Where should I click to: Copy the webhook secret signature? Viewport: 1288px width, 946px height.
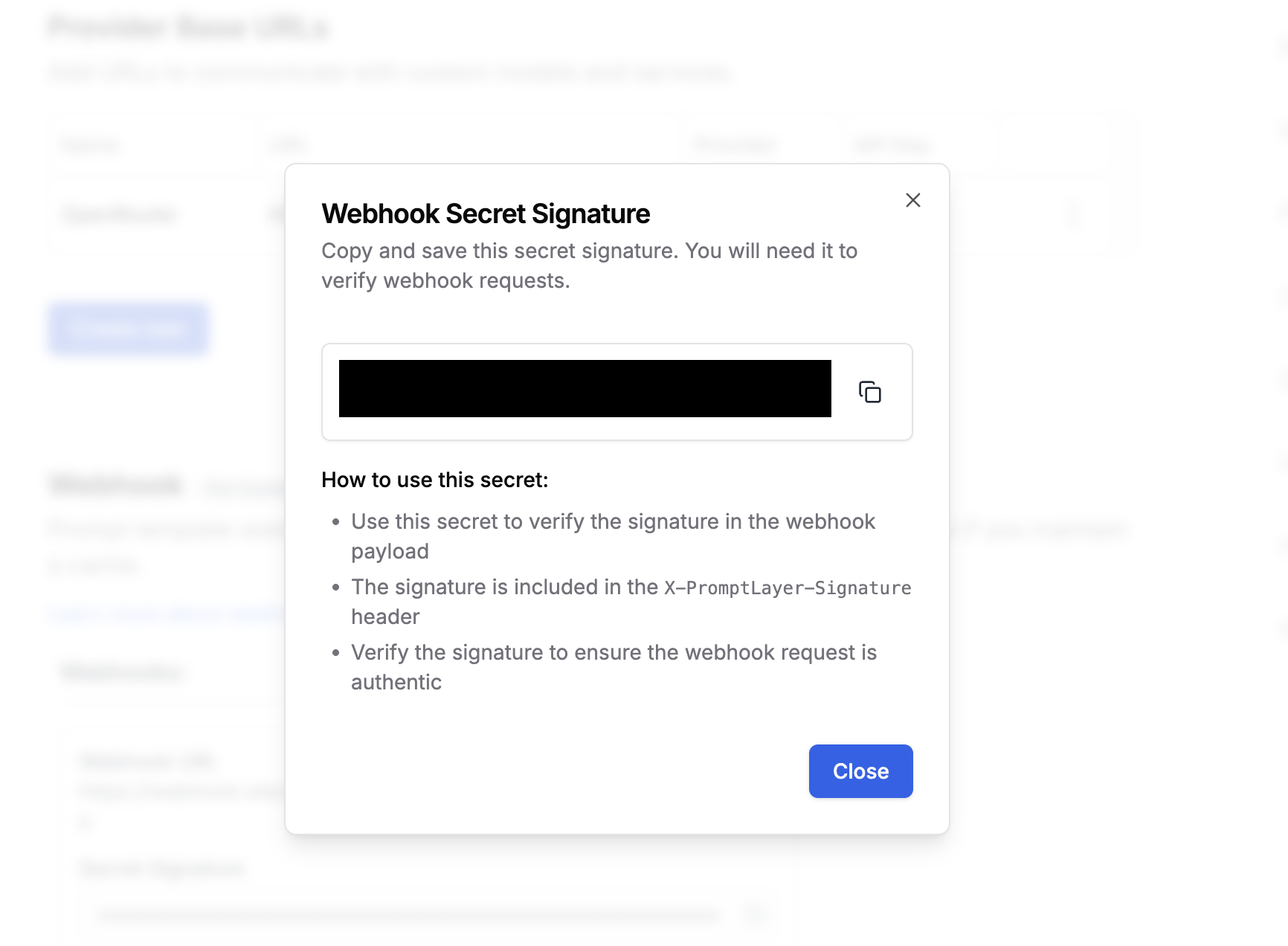point(869,391)
